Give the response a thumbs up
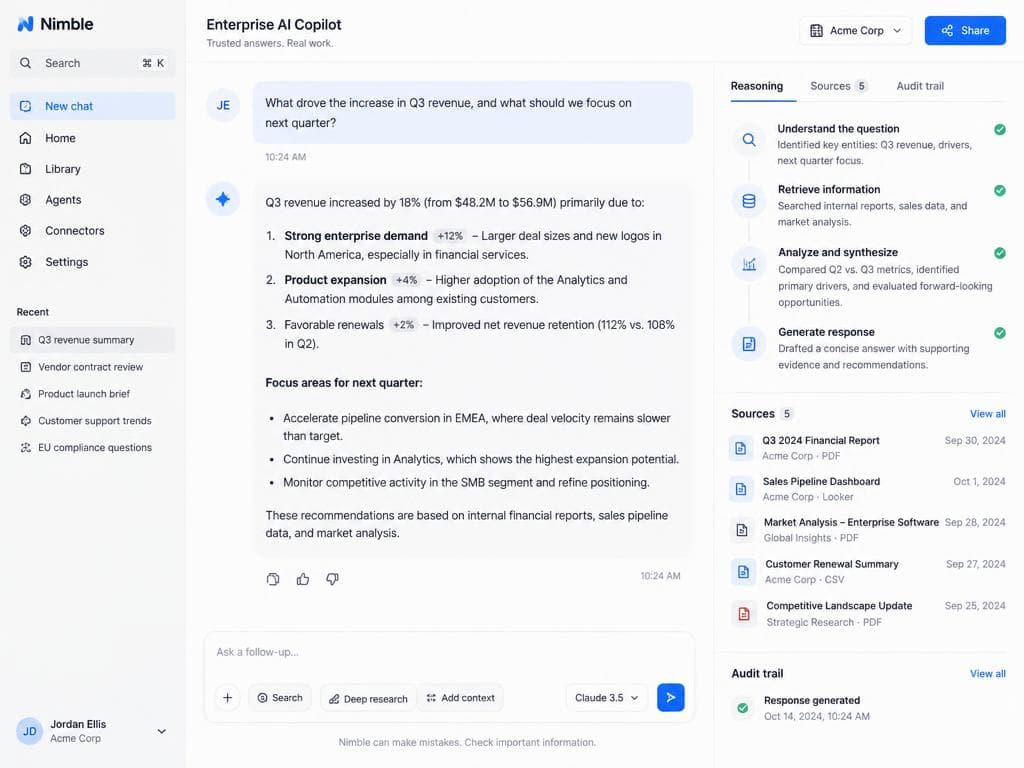The height and width of the screenshot is (768, 1024). click(x=302, y=579)
